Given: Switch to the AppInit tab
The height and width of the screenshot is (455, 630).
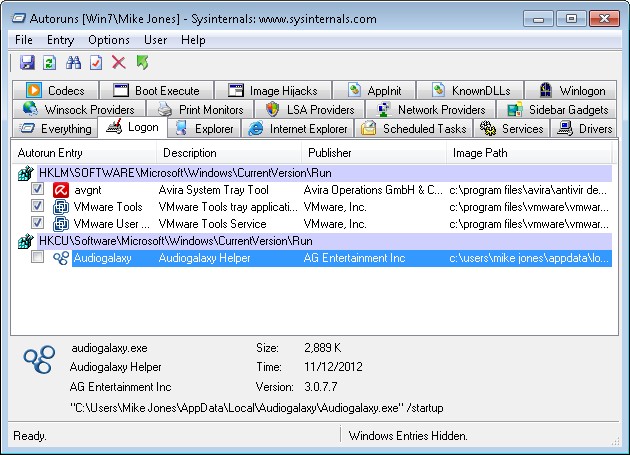Looking at the screenshot, I should point(374,90).
